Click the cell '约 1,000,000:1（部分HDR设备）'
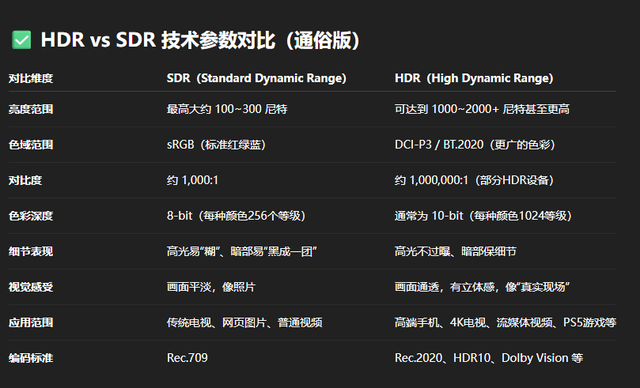Screen dimensions: 640x388 coord(474,180)
